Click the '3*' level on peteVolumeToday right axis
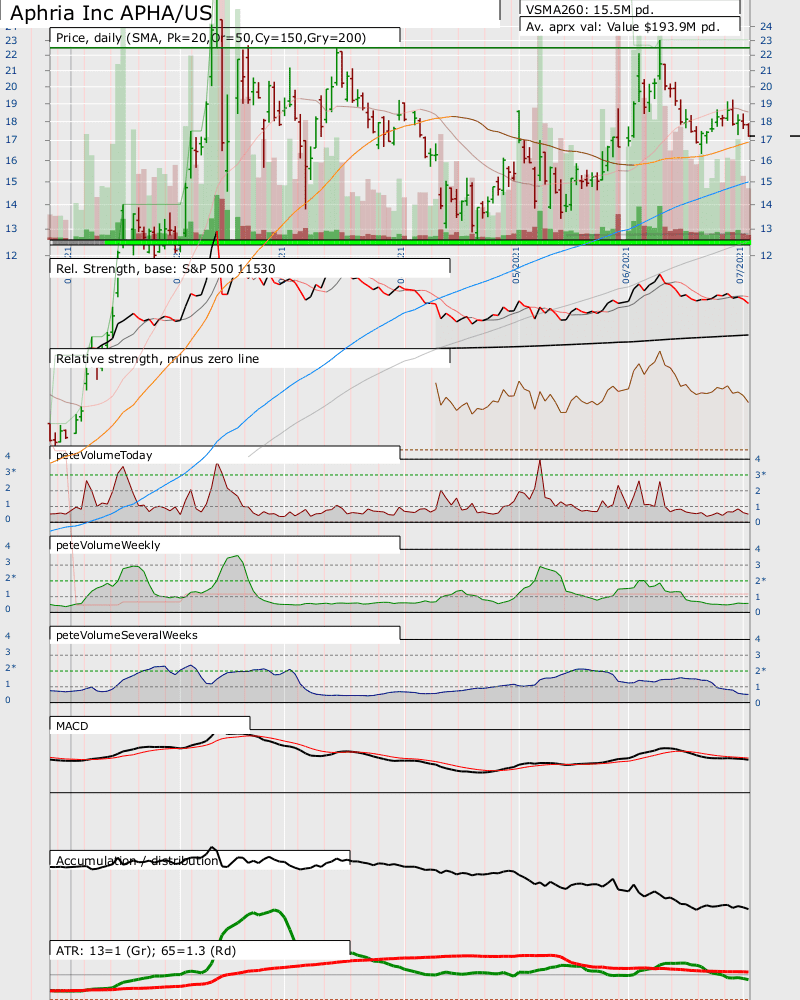Viewport: 800px width, 1000px height. (x=760, y=474)
